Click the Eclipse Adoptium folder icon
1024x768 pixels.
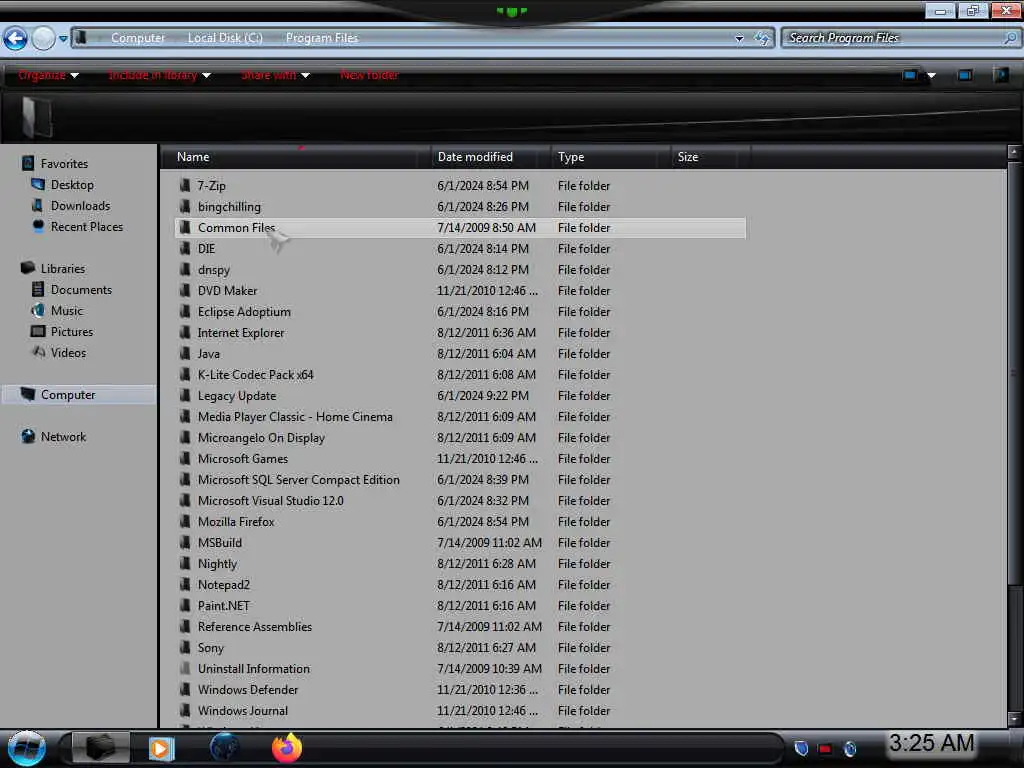(185, 312)
